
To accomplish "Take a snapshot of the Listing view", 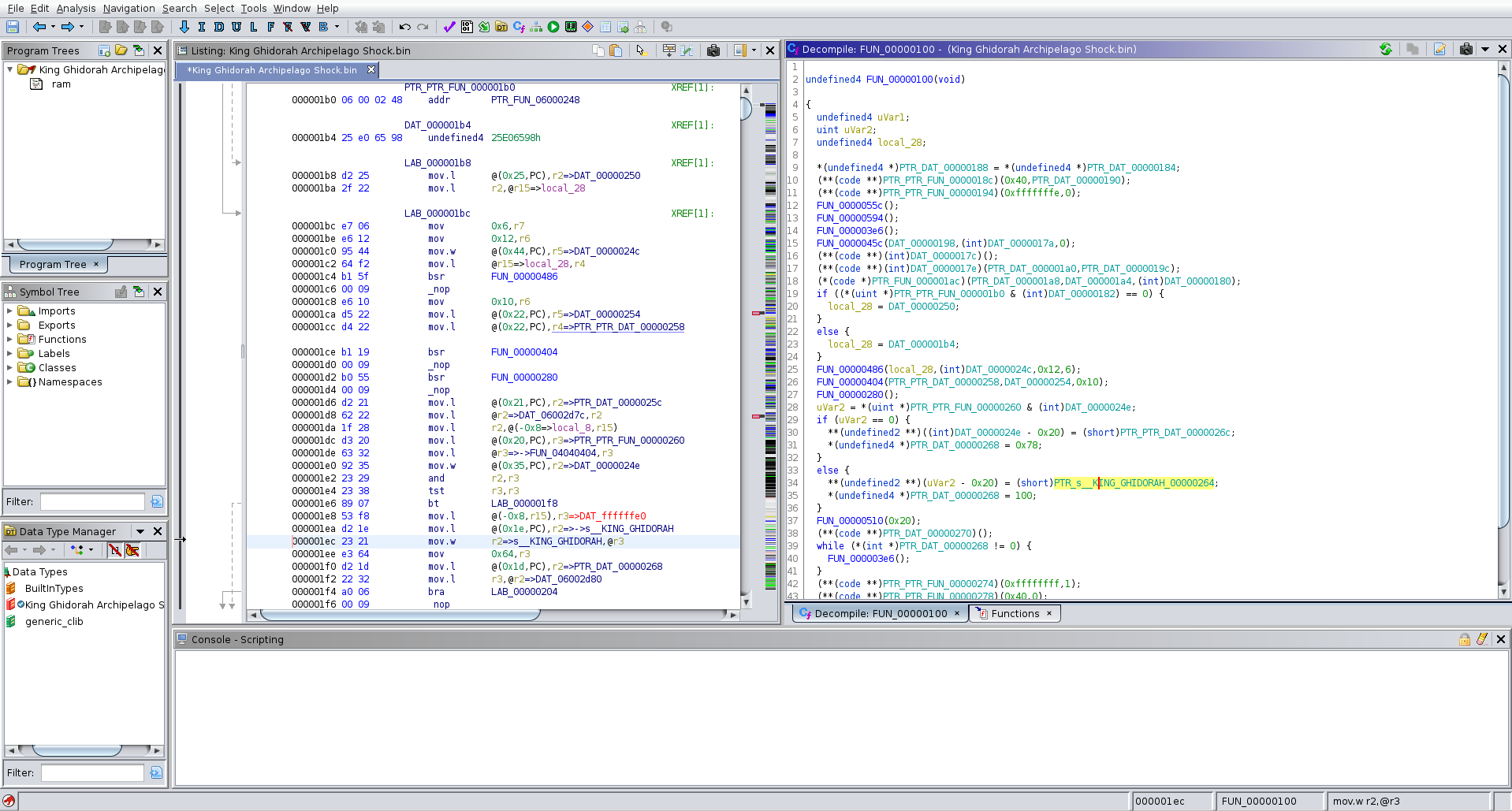I will point(713,50).
